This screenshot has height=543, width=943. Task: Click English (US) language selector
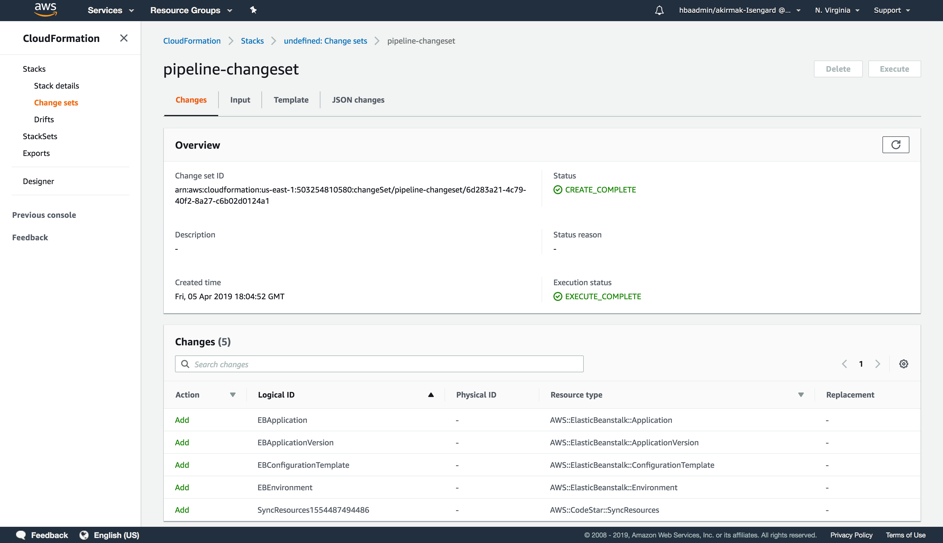tap(116, 535)
